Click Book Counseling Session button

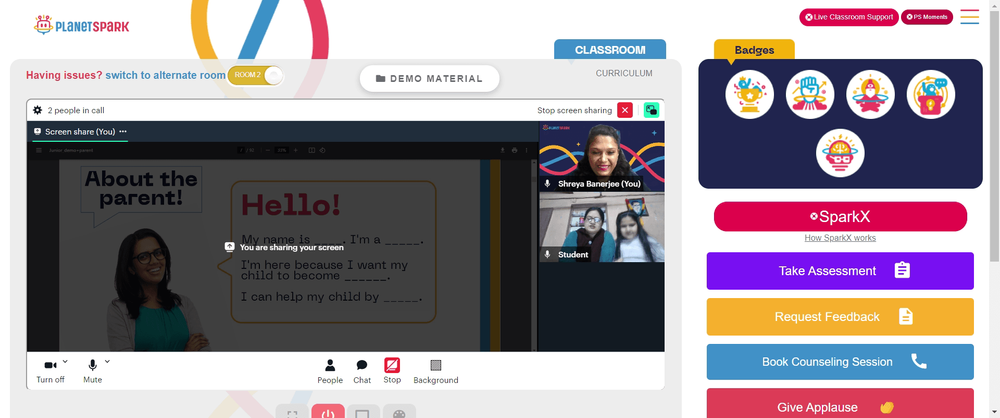click(840, 362)
